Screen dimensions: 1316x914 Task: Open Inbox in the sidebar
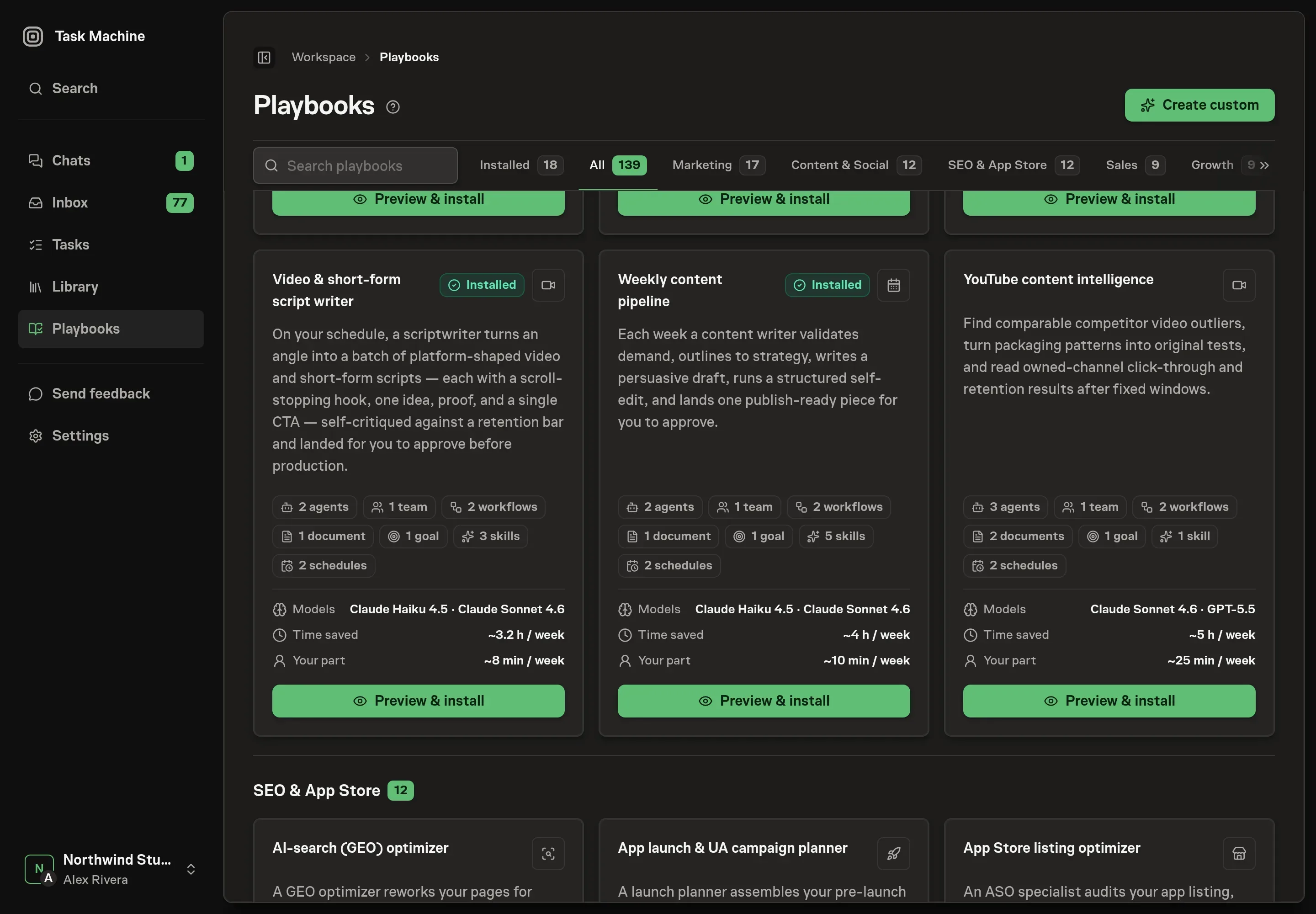(x=111, y=203)
